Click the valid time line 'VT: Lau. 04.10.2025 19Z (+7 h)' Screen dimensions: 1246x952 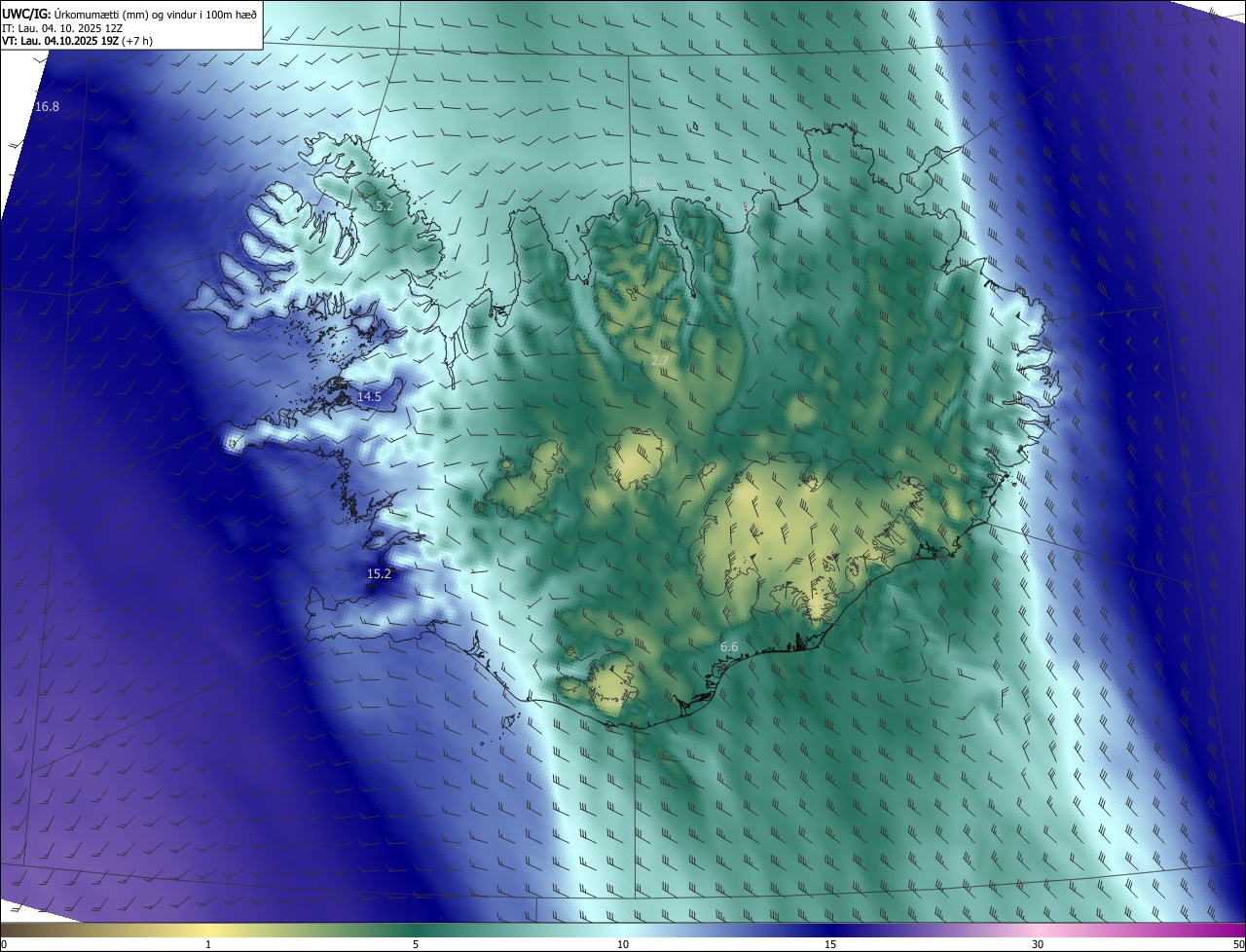tap(77, 41)
